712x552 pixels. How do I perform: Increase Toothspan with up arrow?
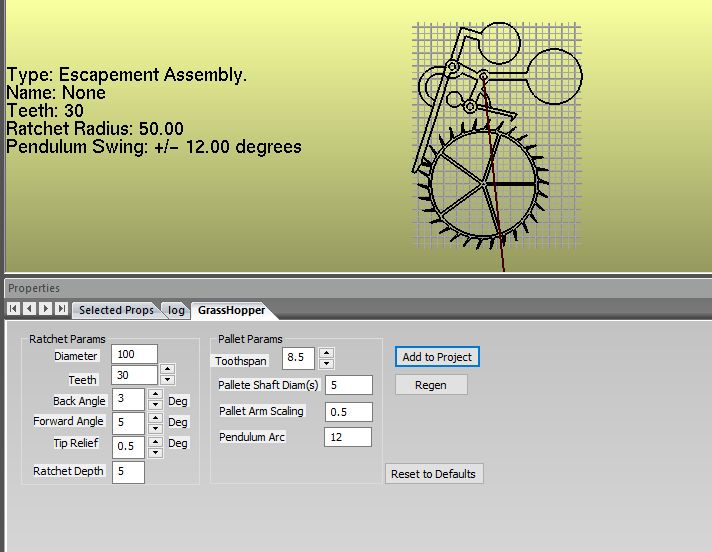pos(326,352)
